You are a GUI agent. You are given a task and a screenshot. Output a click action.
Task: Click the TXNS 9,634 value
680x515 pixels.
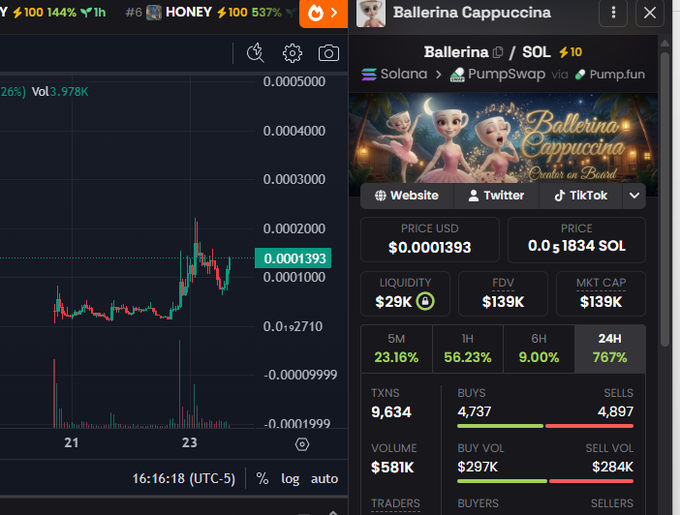click(391, 412)
